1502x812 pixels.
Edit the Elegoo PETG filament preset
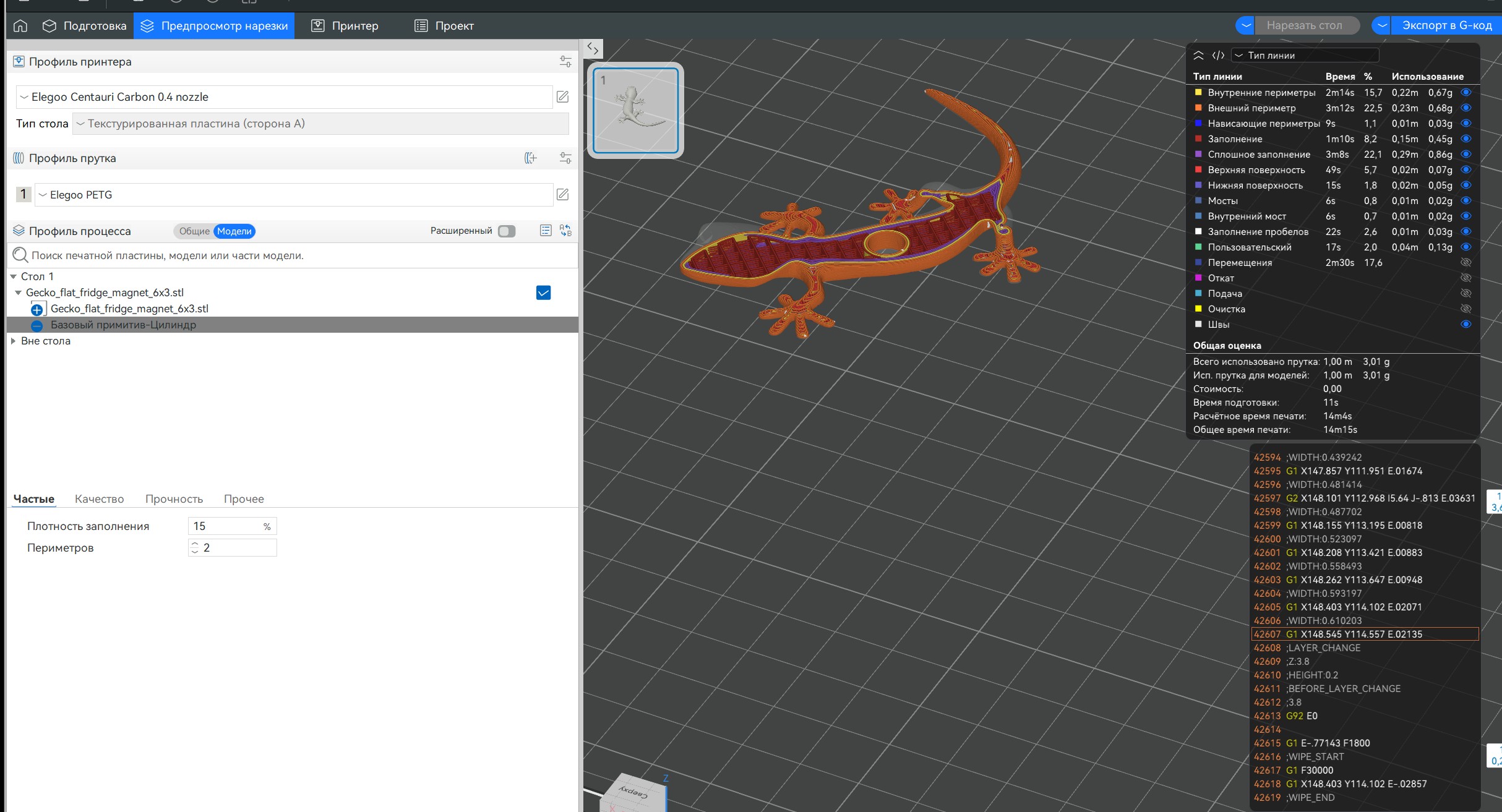(562, 194)
